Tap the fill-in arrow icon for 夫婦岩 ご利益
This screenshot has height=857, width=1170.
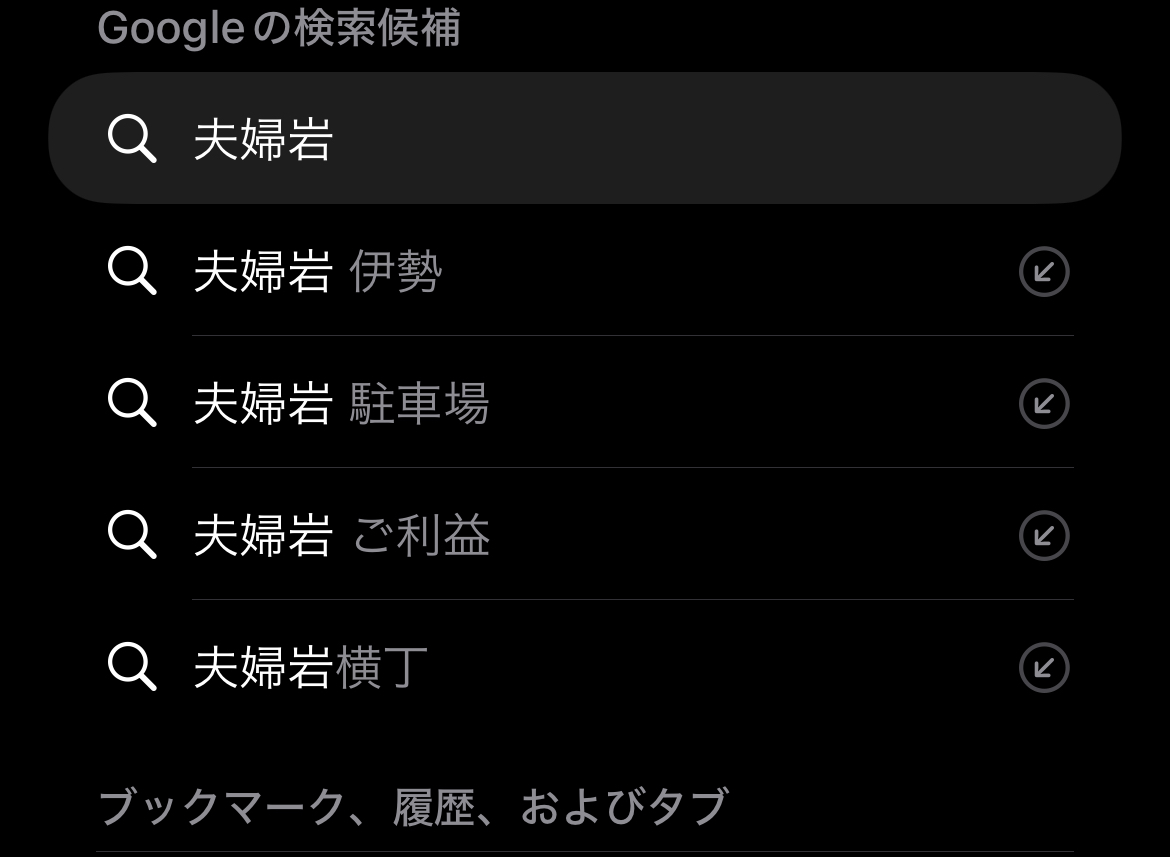1044,535
